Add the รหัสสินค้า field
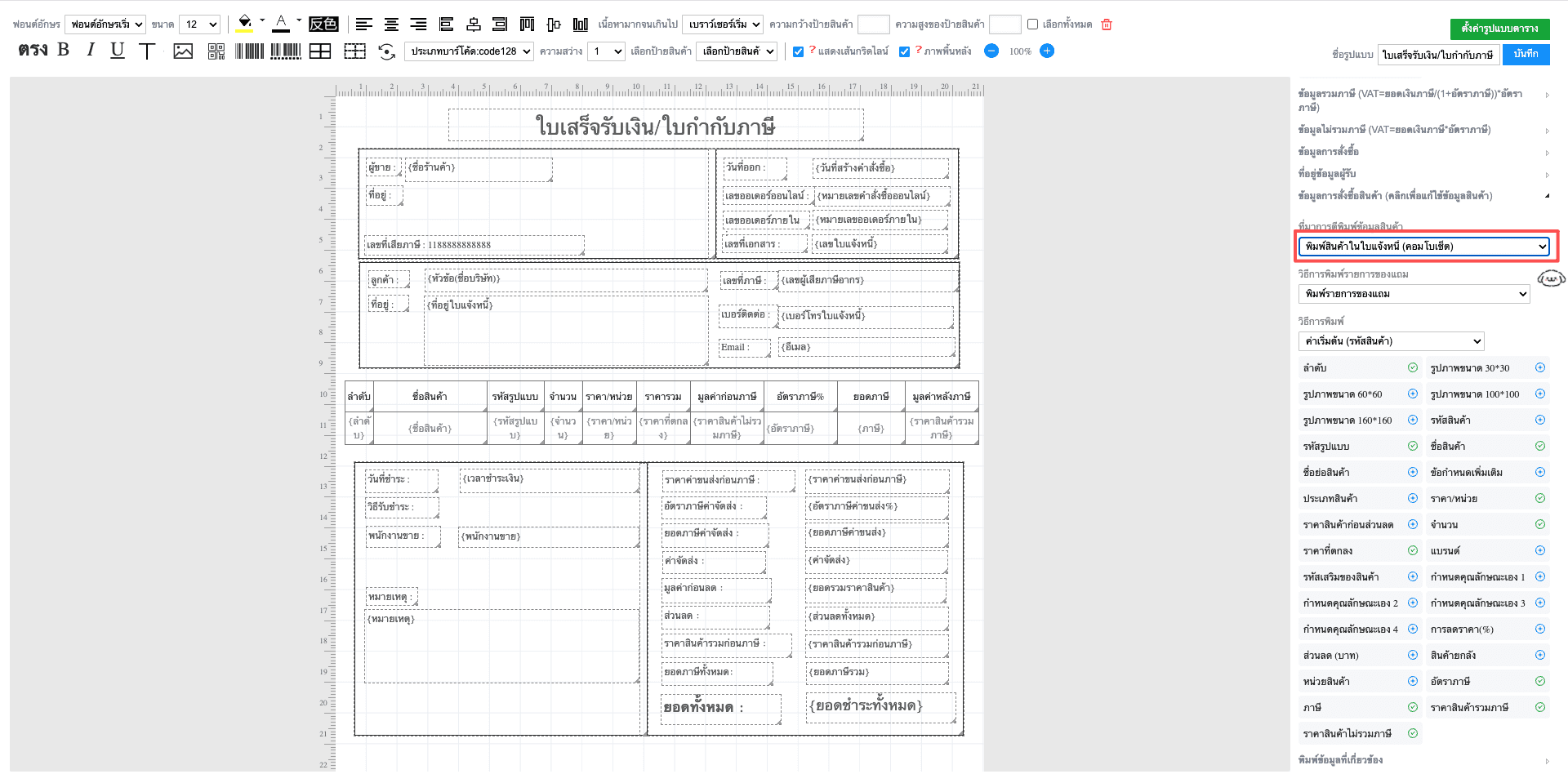1568x783 pixels. coord(1540,420)
